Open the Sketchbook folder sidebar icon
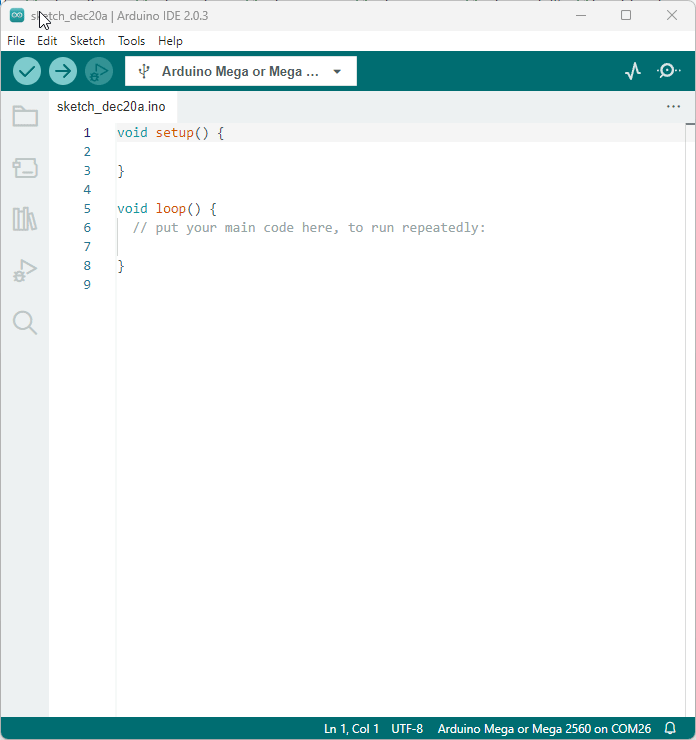This screenshot has height=740, width=696. (25, 117)
